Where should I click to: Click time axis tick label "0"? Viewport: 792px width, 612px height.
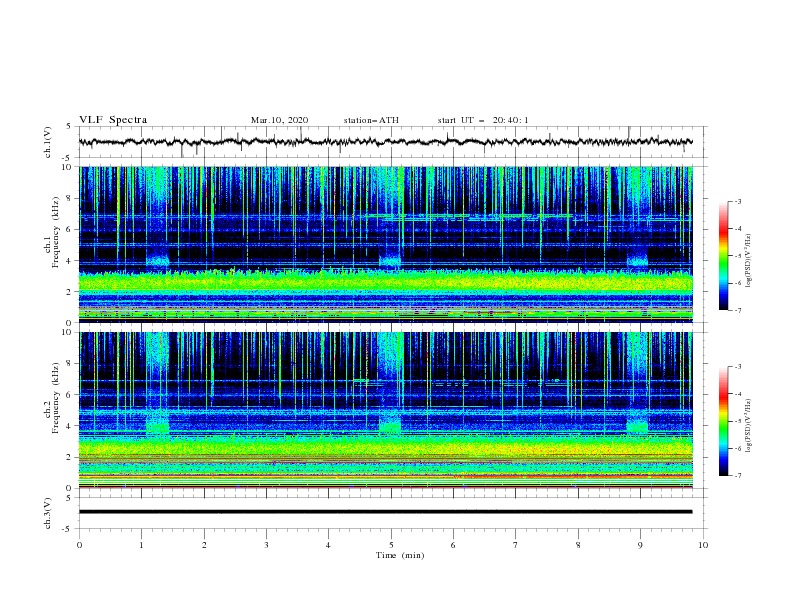79,545
